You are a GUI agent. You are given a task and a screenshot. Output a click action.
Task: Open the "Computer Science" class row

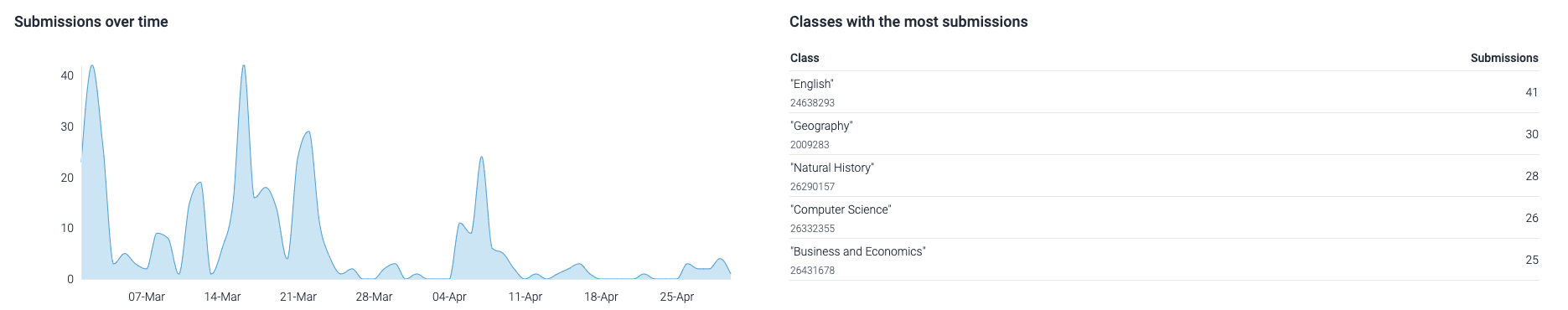1164,218
